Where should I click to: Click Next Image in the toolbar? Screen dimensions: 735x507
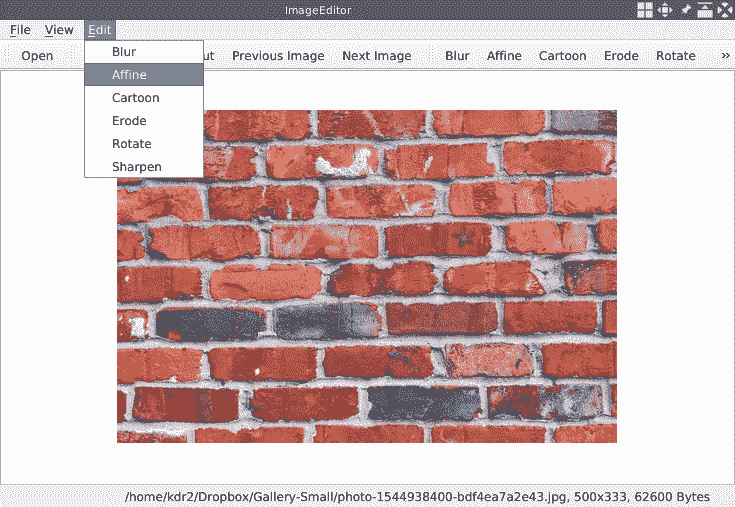tap(376, 56)
